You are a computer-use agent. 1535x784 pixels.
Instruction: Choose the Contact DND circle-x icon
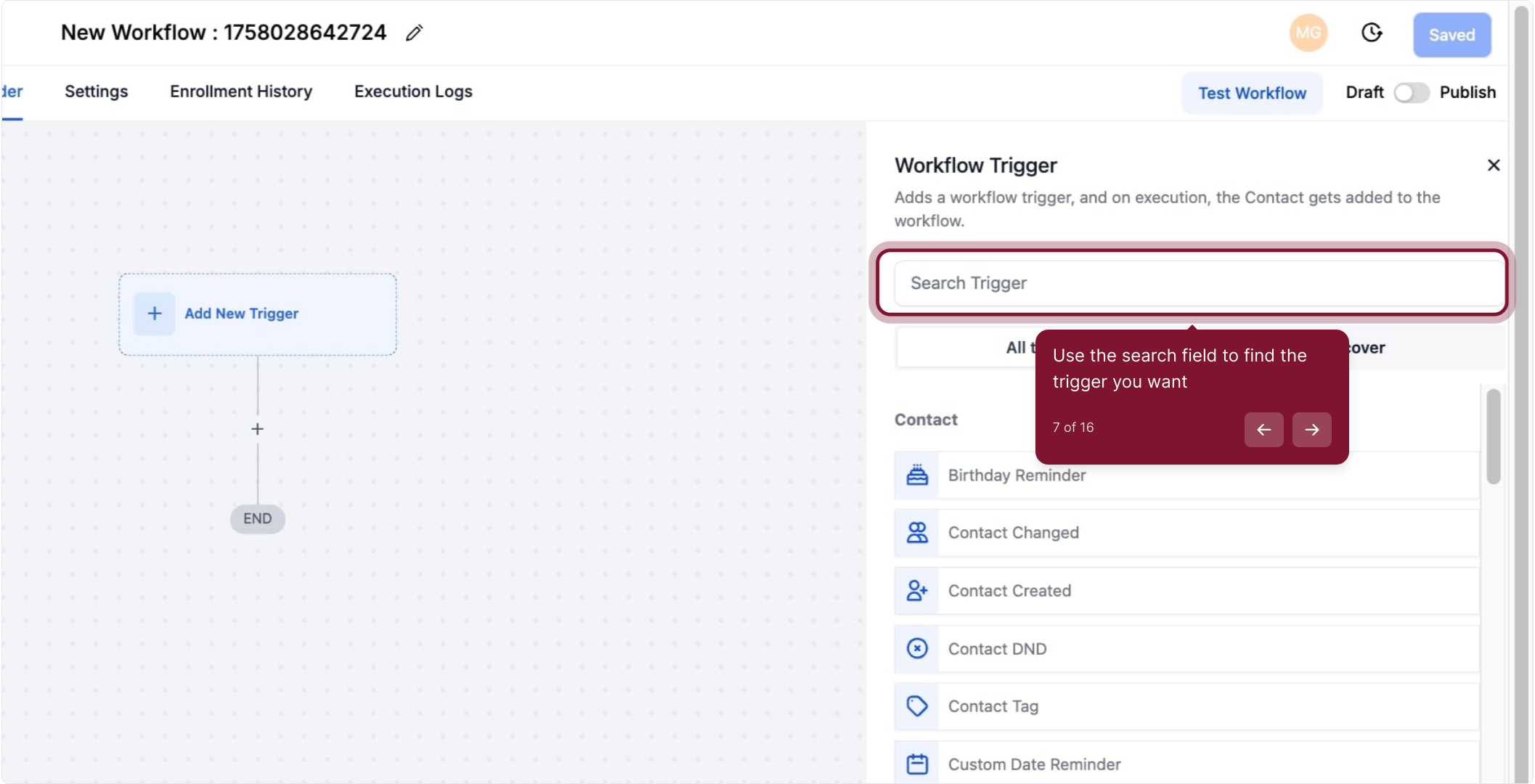(x=917, y=649)
